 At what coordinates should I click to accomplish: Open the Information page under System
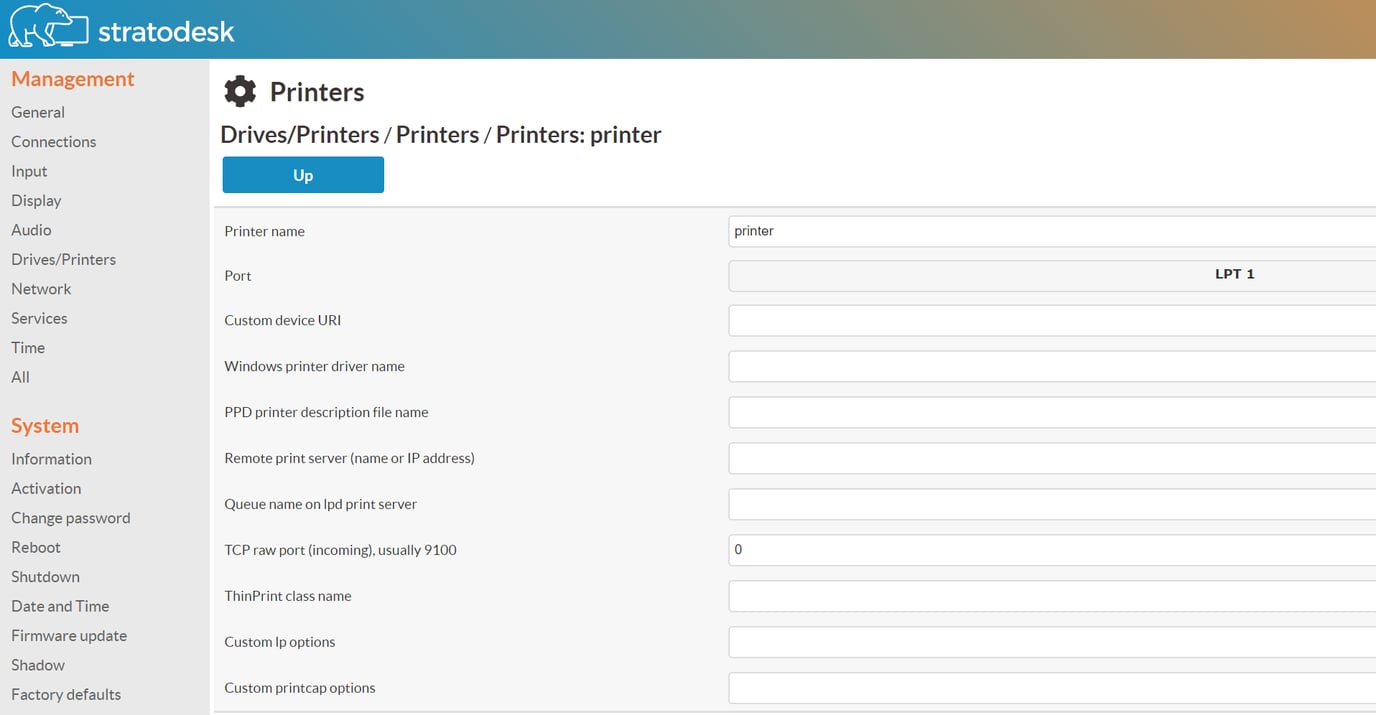(51, 458)
